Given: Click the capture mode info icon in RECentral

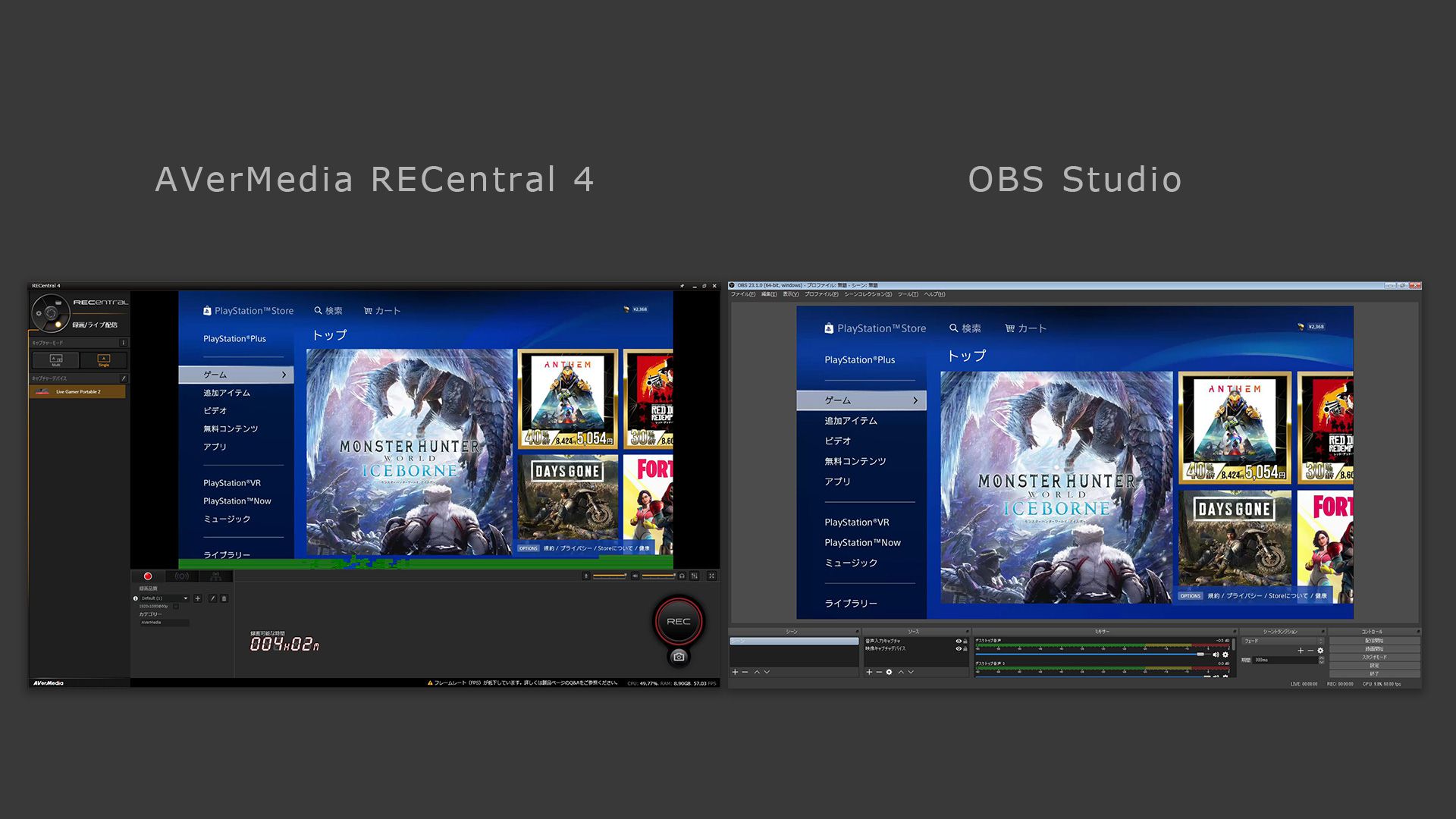Looking at the screenshot, I should (x=124, y=343).
